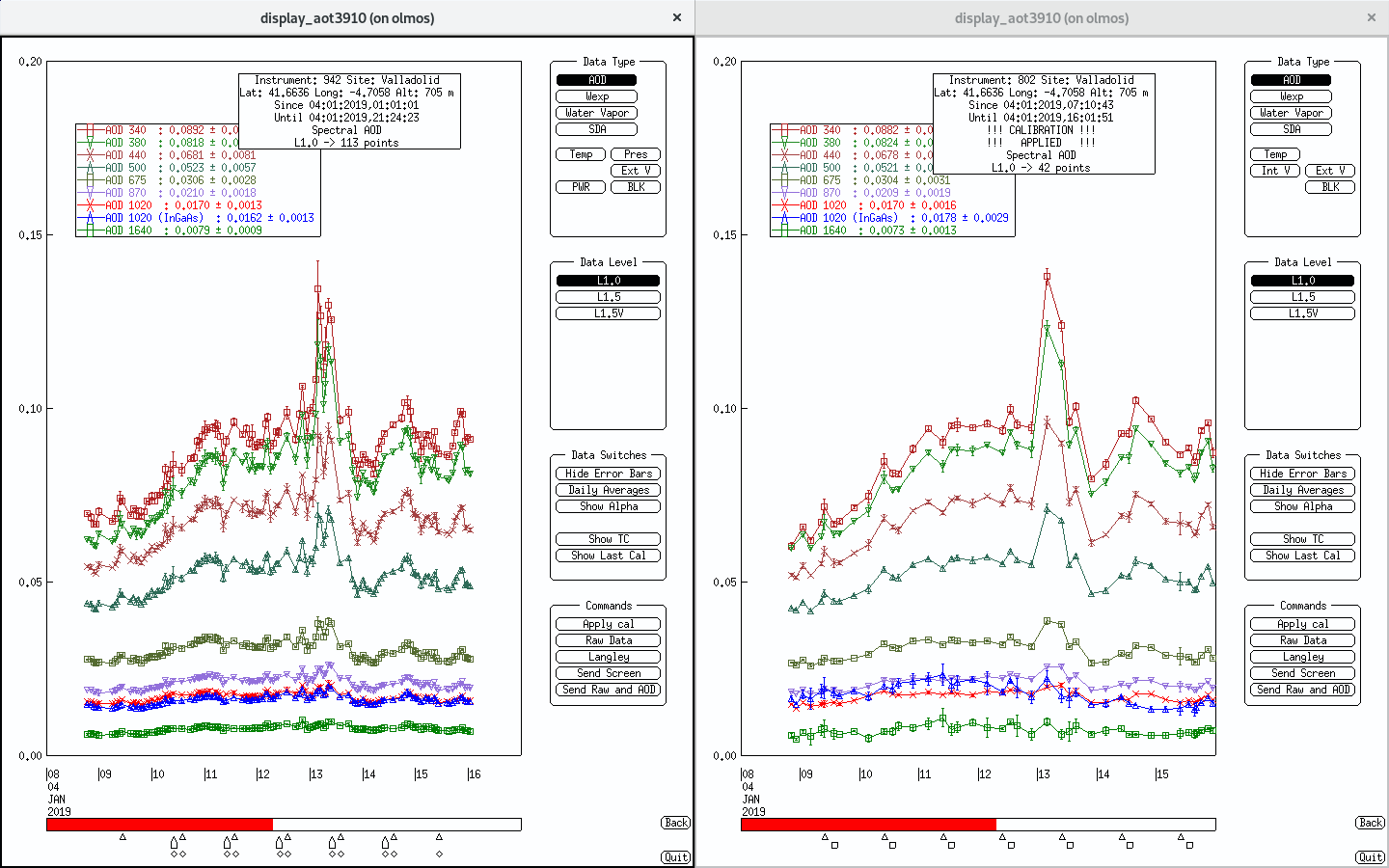Click Send Screen in left window

[608, 673]
